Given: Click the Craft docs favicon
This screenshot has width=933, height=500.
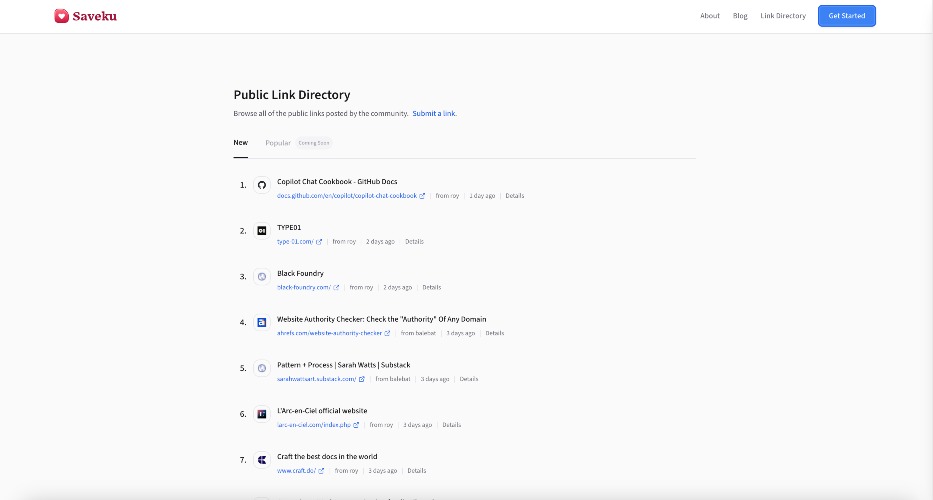Looking at the screenshot, I should pyautogui.click(x=262, y=460).
